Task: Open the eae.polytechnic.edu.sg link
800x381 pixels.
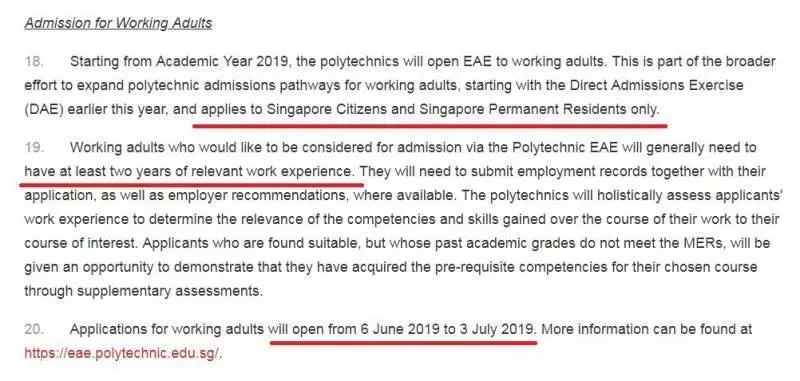Action: (x=121, y=353)
